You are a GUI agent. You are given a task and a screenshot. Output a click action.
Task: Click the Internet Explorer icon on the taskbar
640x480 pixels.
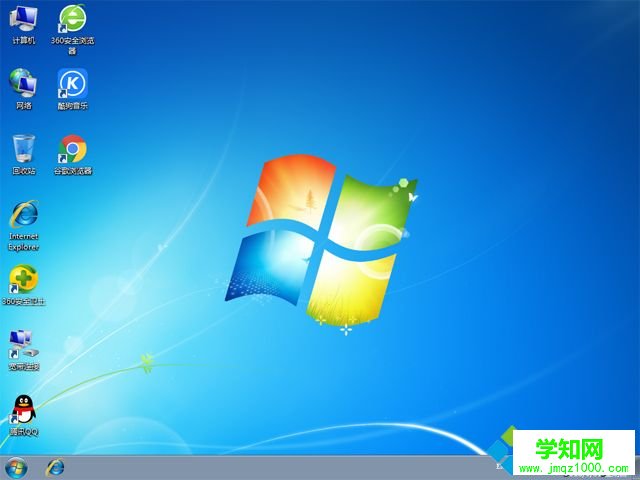coord(55,468)
